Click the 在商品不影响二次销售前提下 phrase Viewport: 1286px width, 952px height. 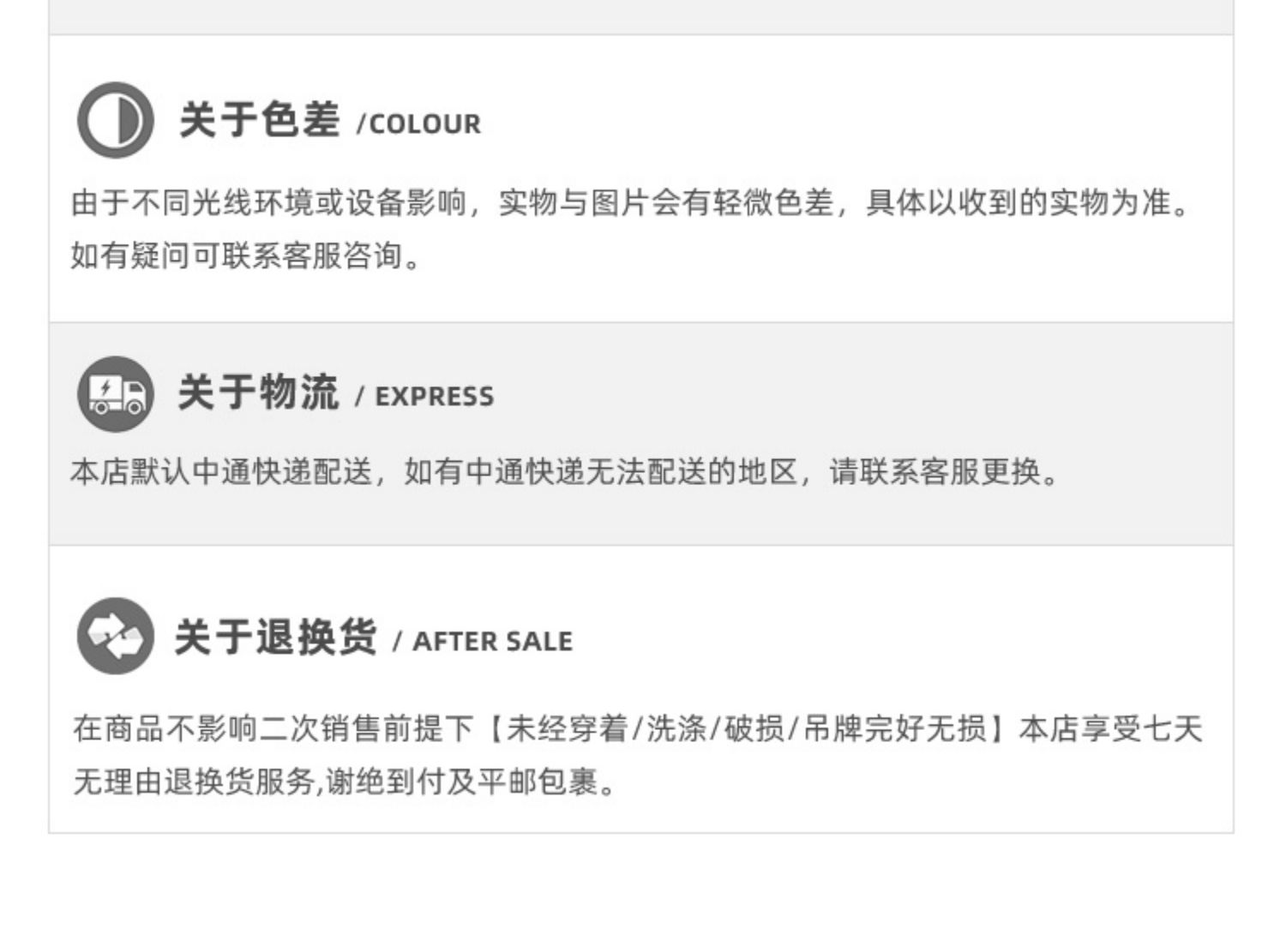pyautogui.click(x=273, y=729)
